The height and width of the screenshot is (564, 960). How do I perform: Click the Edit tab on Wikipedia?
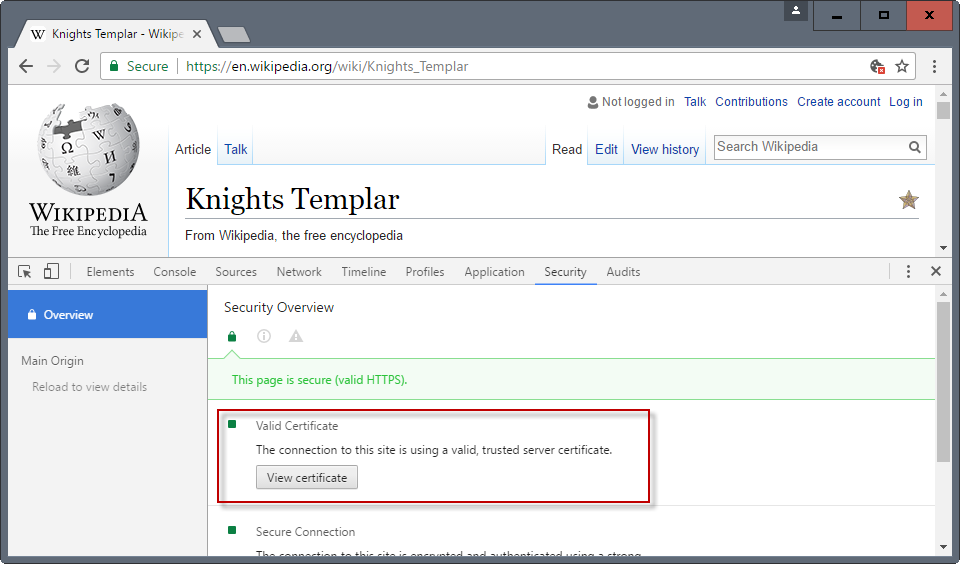click(x=606, y=149)
